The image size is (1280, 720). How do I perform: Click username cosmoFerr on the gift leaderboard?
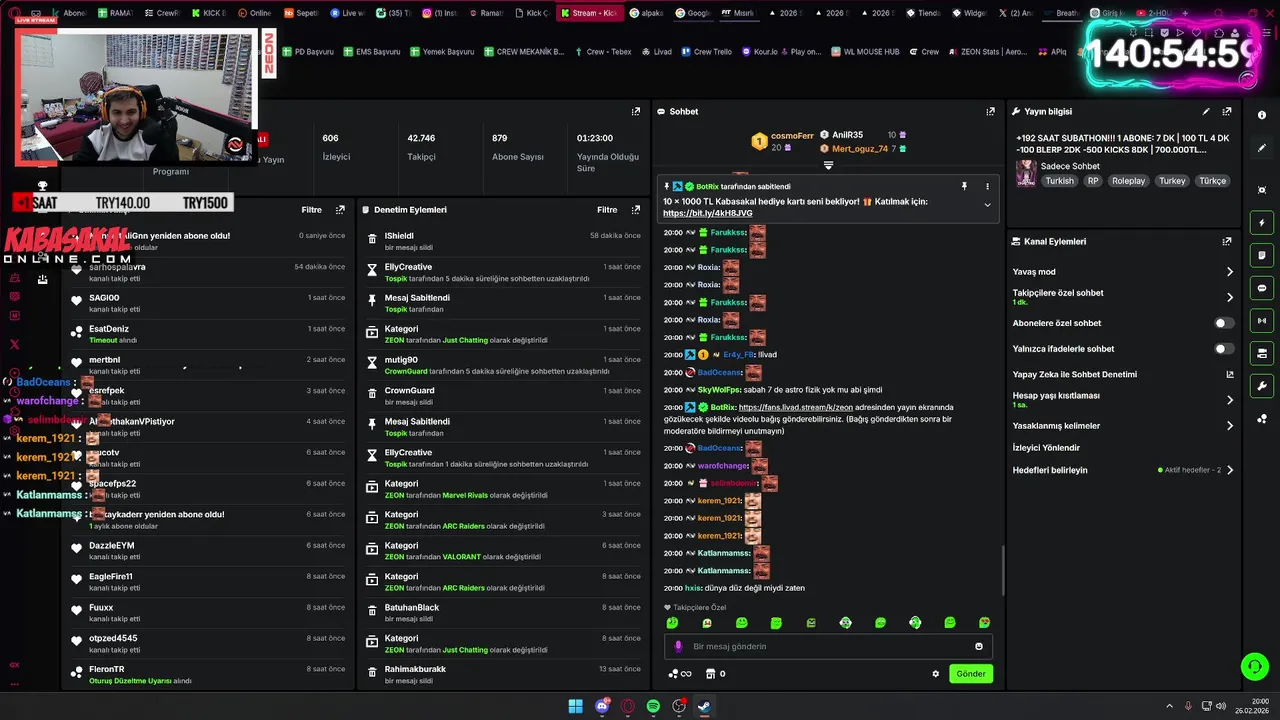click(792, 136)
